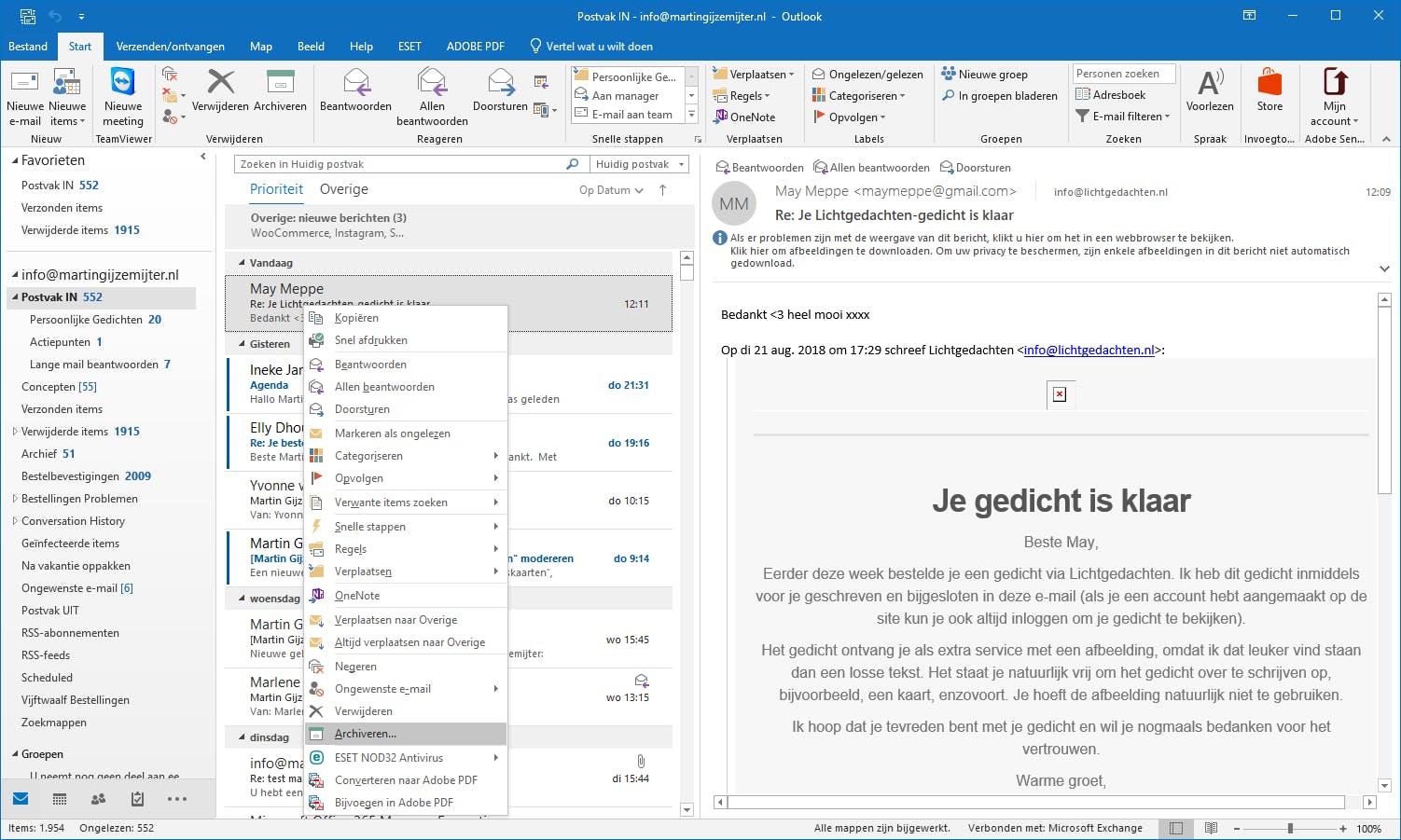1401x840 pixels.
Task: Click Beantwoorden above the reading pane
Action: coord(759,167)
